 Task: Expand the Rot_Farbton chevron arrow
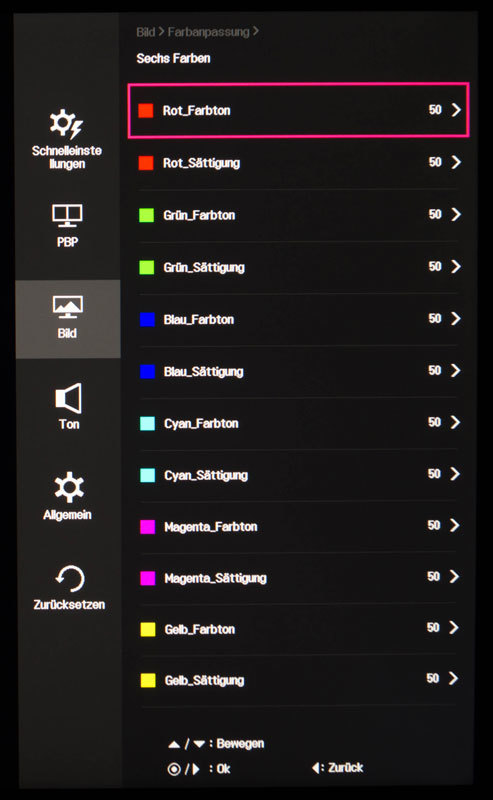[456, 110]
